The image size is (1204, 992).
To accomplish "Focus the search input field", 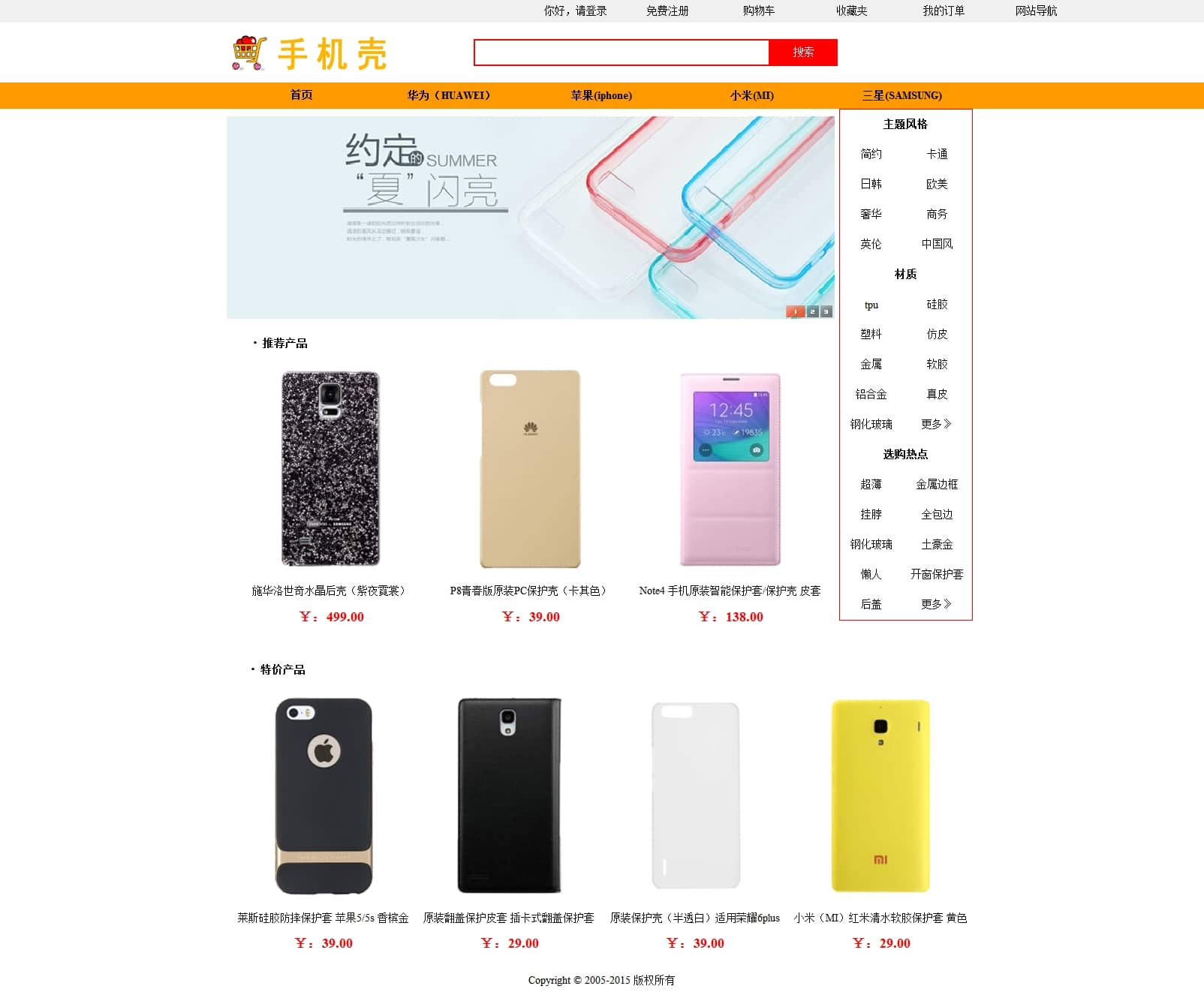I will [x=622, y=53].
